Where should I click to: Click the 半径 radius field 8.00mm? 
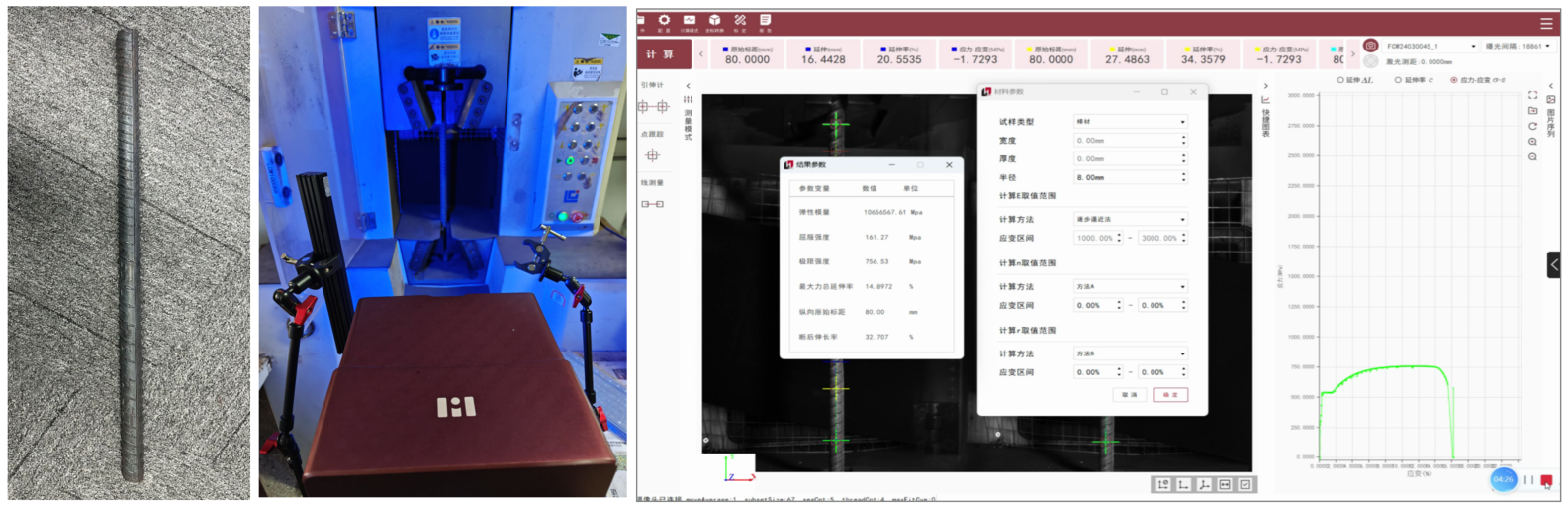coord(1130,177)
